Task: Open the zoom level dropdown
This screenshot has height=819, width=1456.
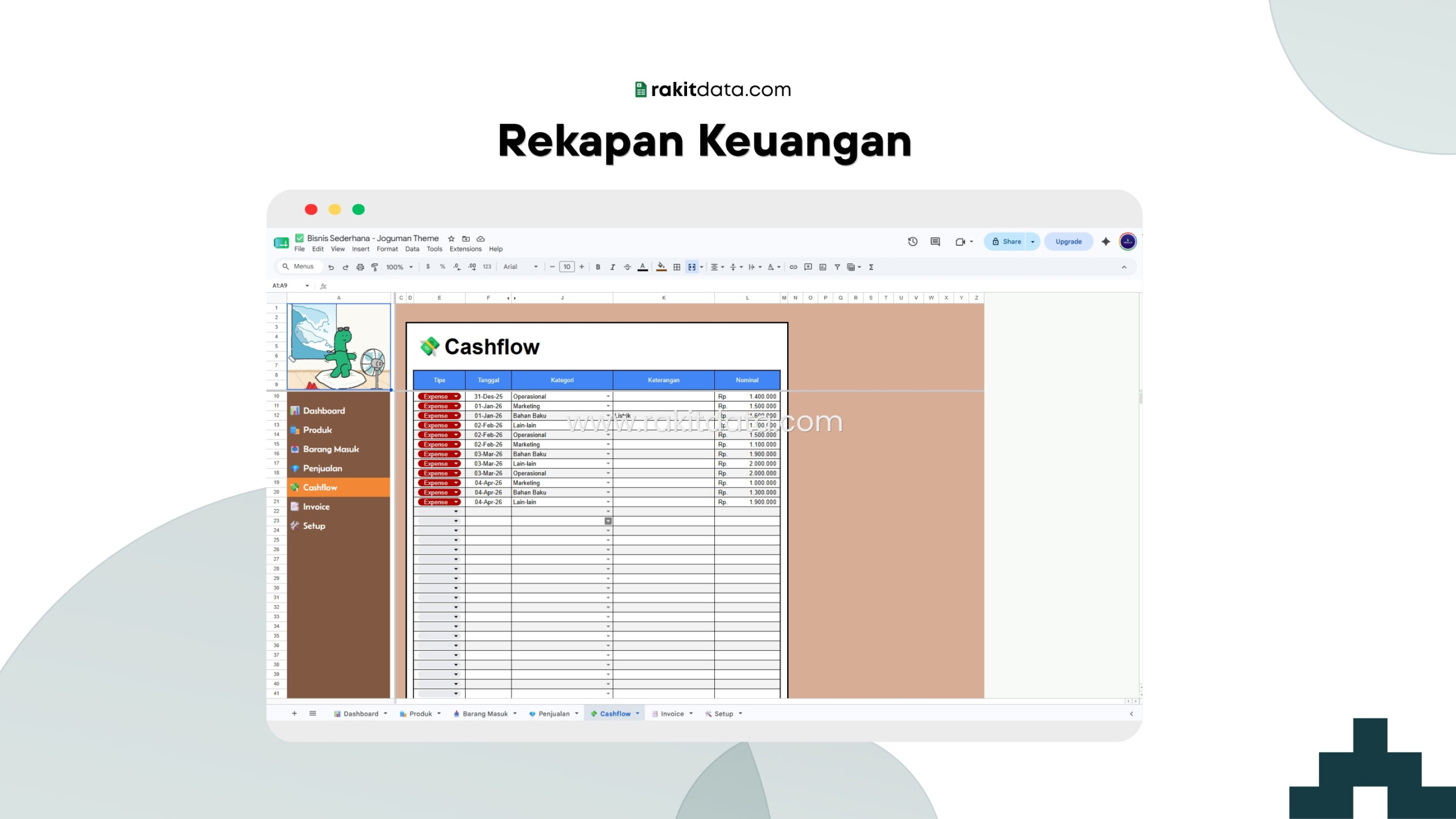Action: click(x=399, y=267)
